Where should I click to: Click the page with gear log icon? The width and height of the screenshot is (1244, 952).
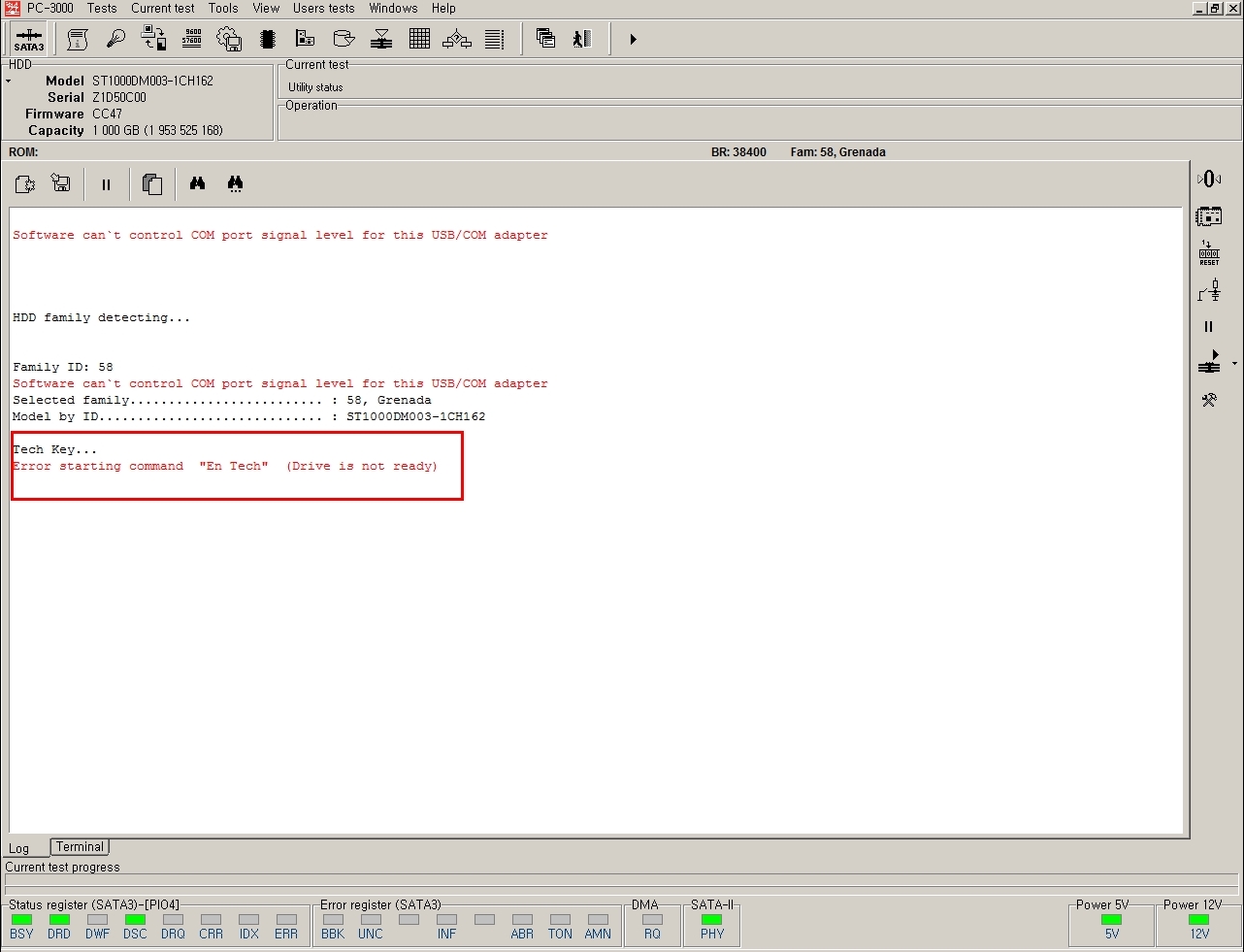coord(25,183)
